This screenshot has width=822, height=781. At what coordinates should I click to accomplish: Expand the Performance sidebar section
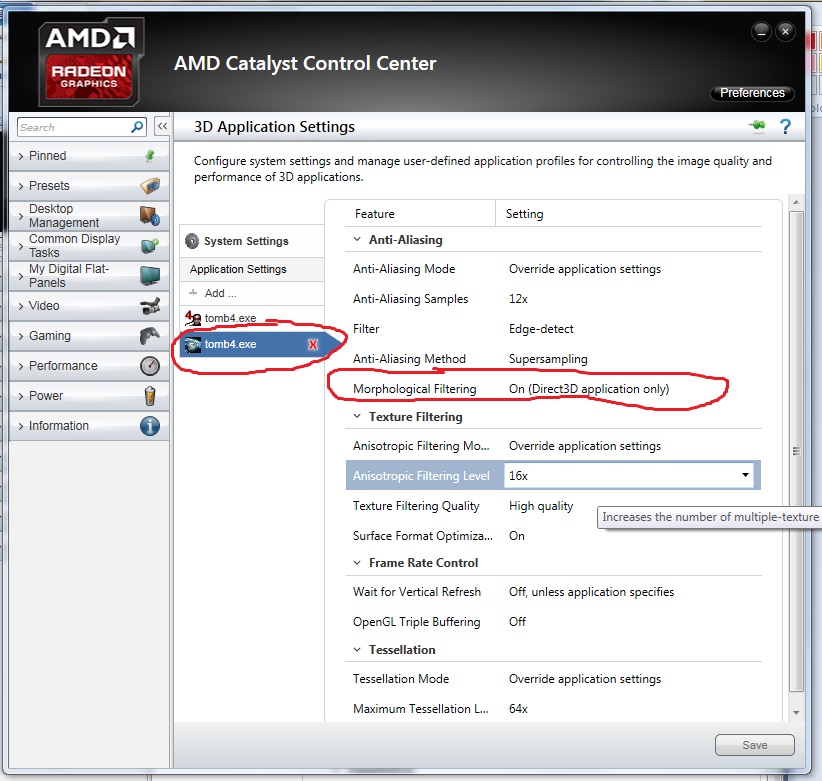tap(21, 366)
